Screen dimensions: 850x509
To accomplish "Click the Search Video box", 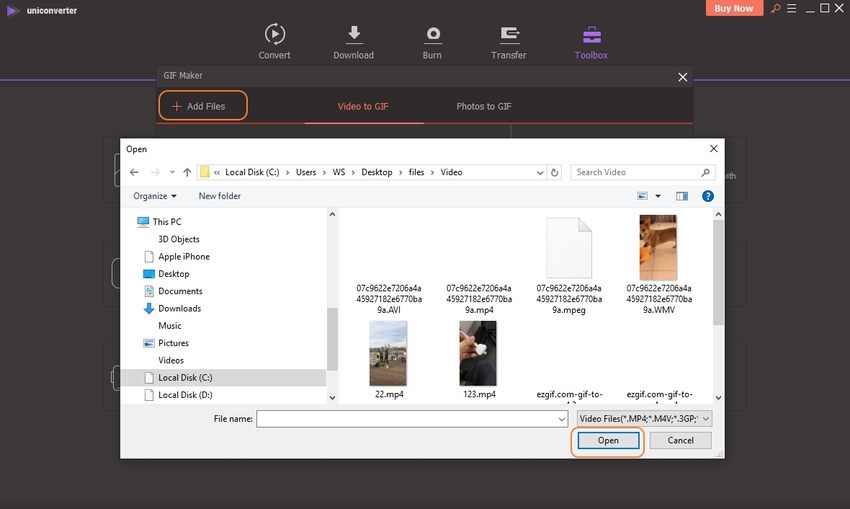I will pos(636,172).
